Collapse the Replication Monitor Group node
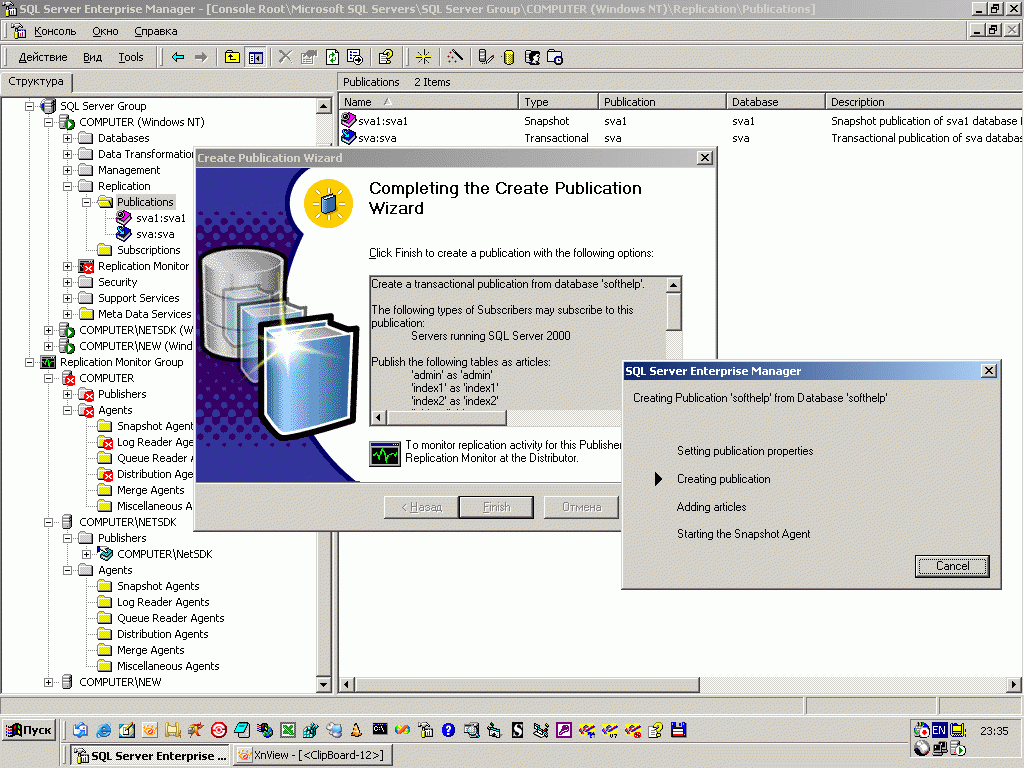Screen dimensions: 1024x768 pyautogui.click(x=29, y=362)
